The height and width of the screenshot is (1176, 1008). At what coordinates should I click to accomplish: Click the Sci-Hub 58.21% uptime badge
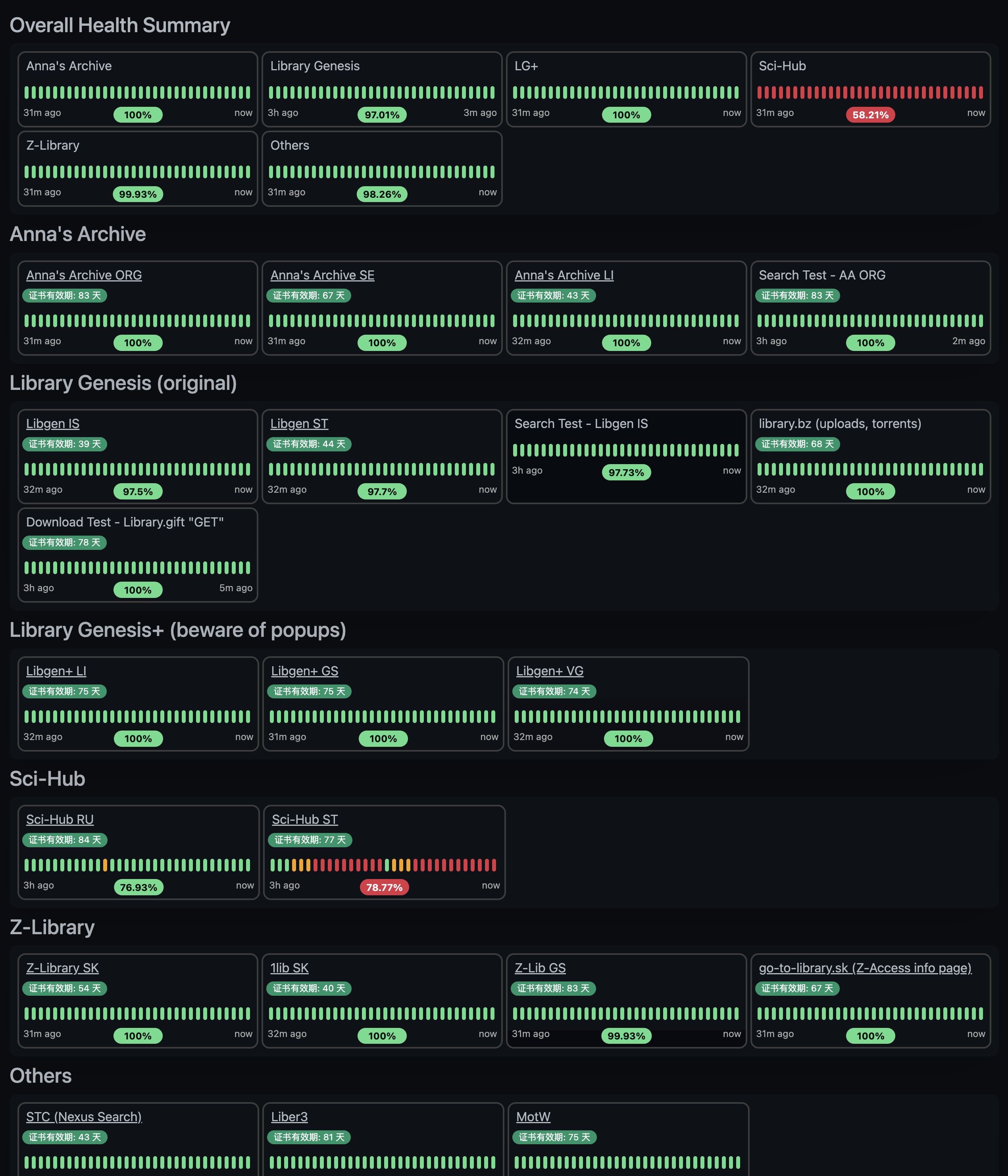click(x=870, y=115)
